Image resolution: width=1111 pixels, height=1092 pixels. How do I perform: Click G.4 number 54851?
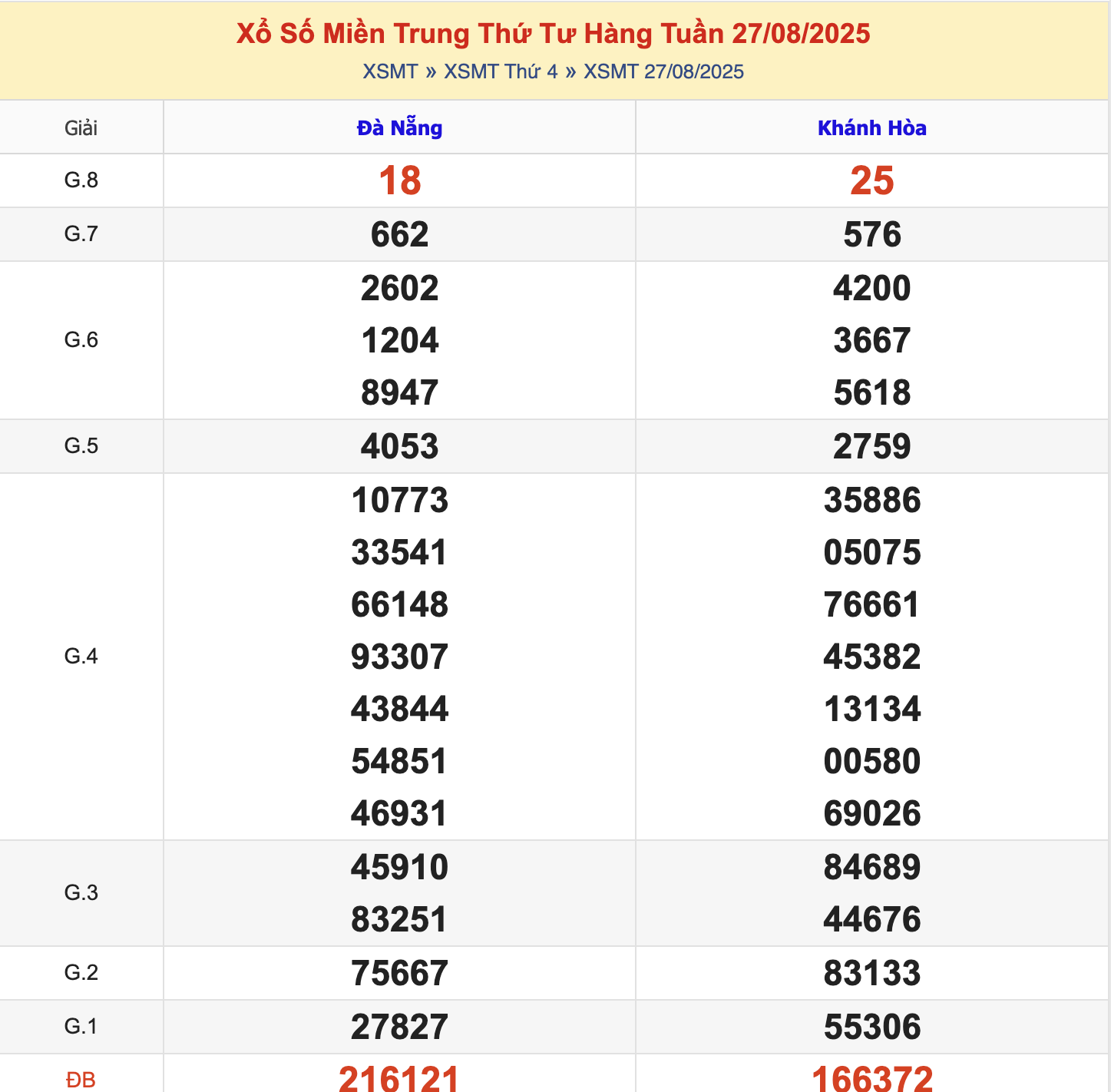click(399, 762)
